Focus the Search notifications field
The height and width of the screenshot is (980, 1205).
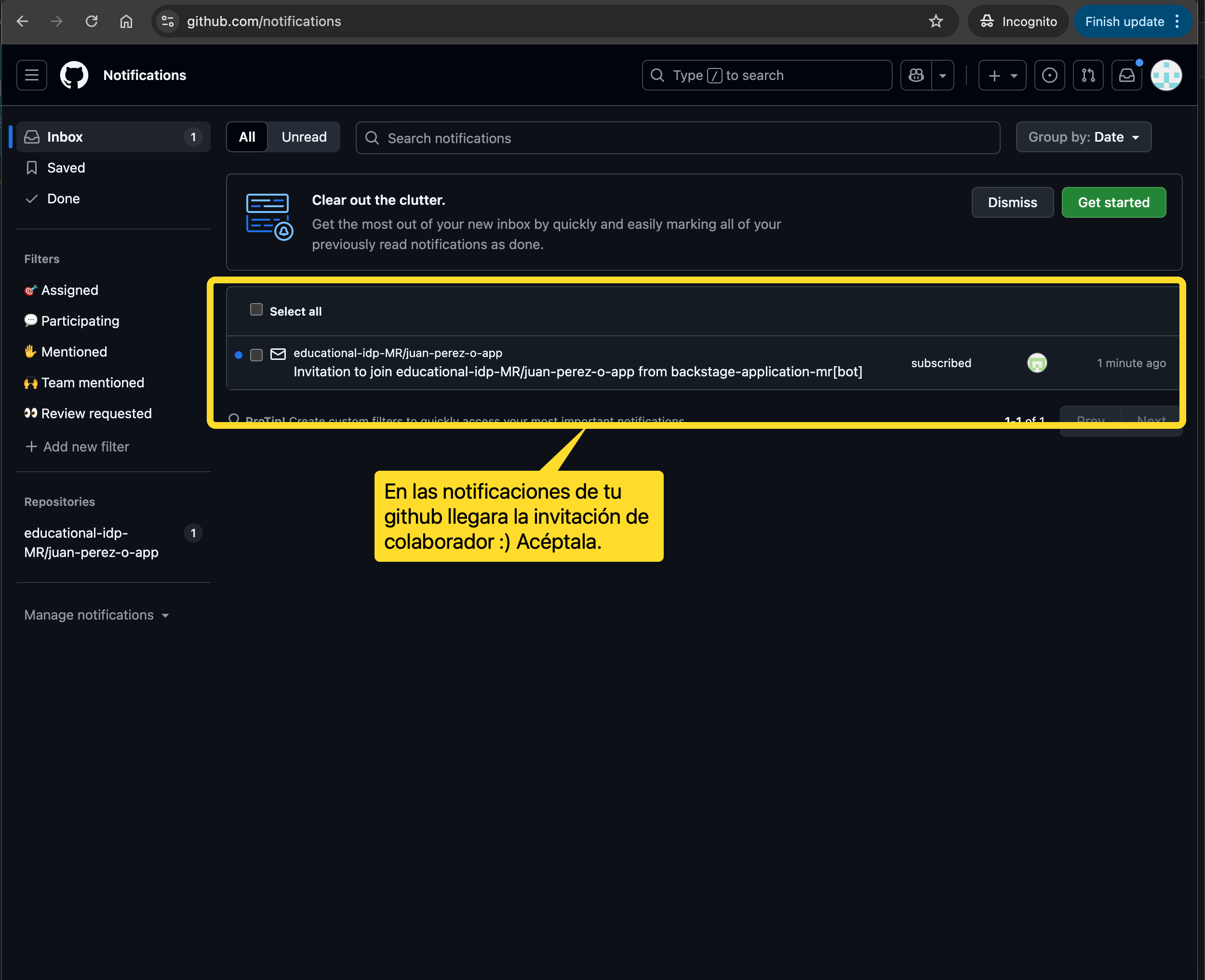[678, 138]
